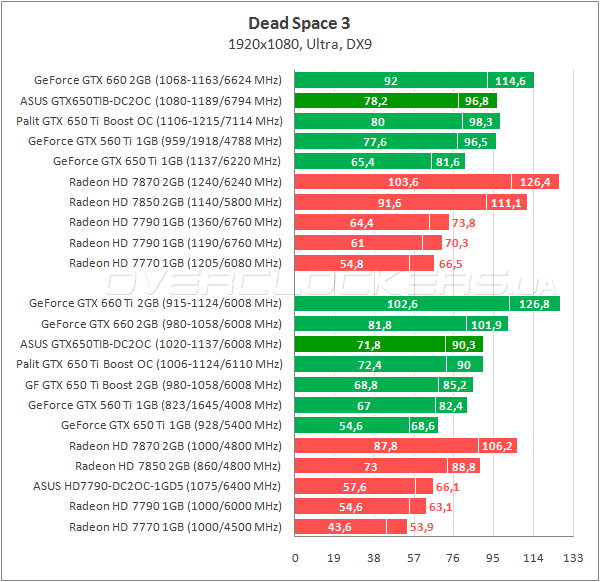Click the "1920x1080, Ultra, DX9" subtitle
The image size is (600, 582).
pyautogui.click(x=300, y=43)
